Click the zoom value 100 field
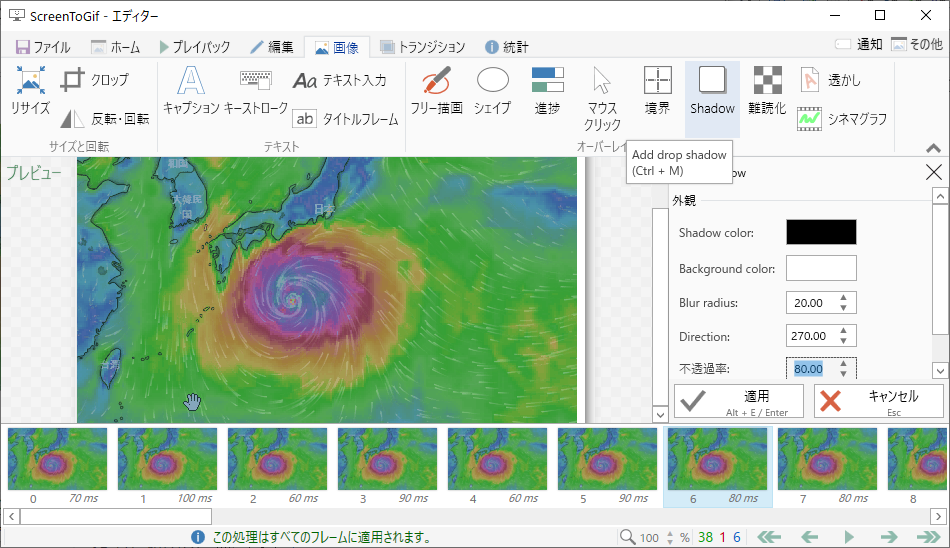The width and height of the screenshot is (950, 548). point(649,538)
